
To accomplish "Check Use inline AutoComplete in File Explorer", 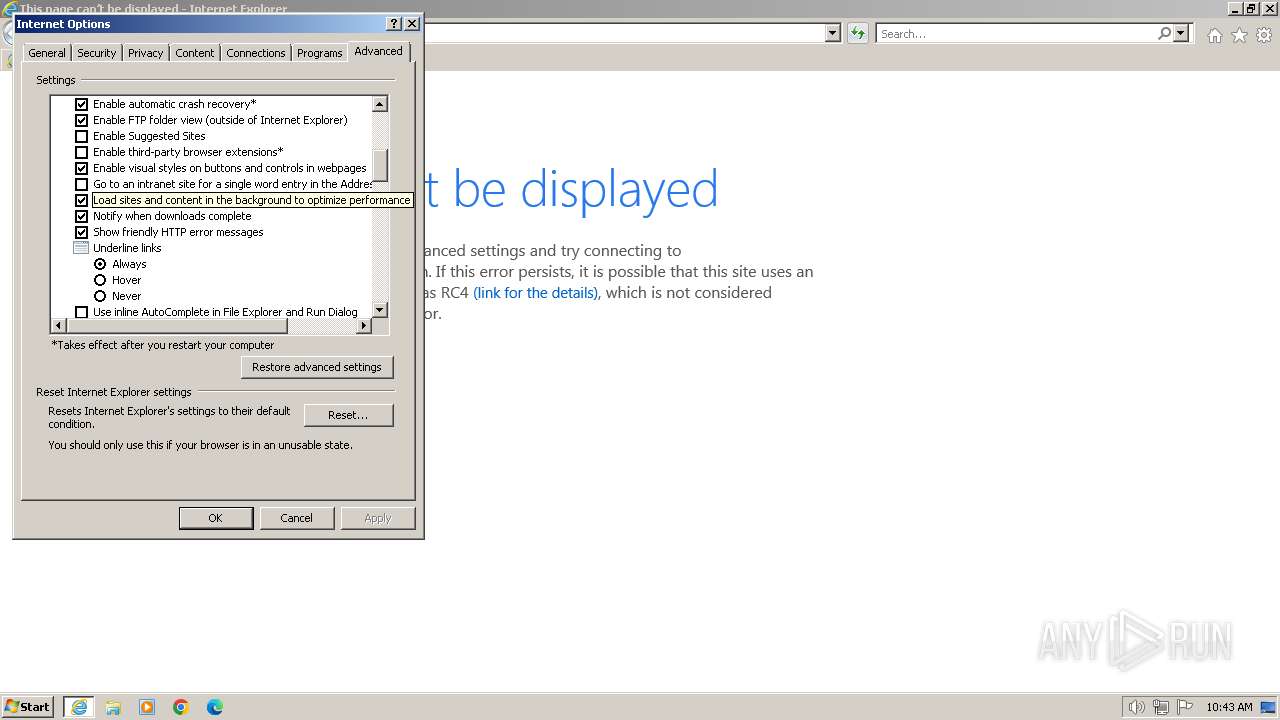I will (82, 312).
